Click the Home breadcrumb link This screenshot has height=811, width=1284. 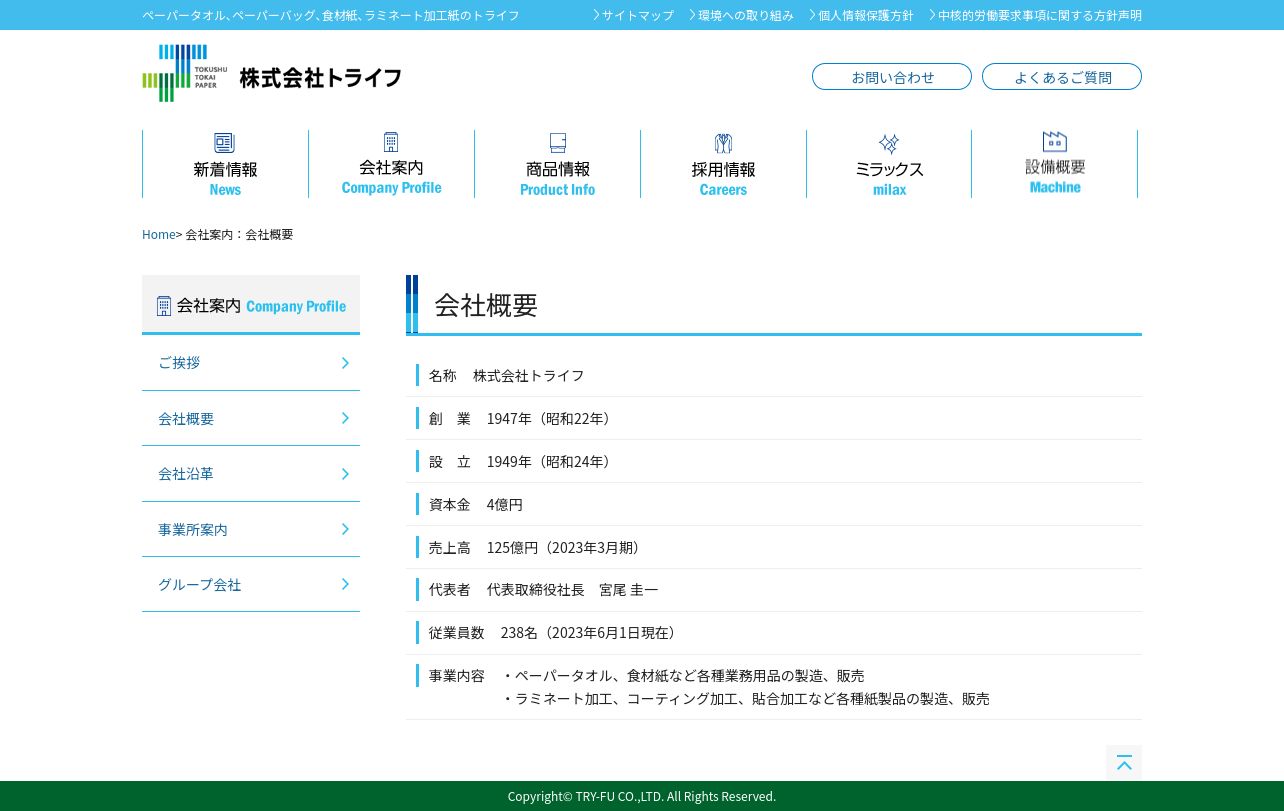pos(159,234)
